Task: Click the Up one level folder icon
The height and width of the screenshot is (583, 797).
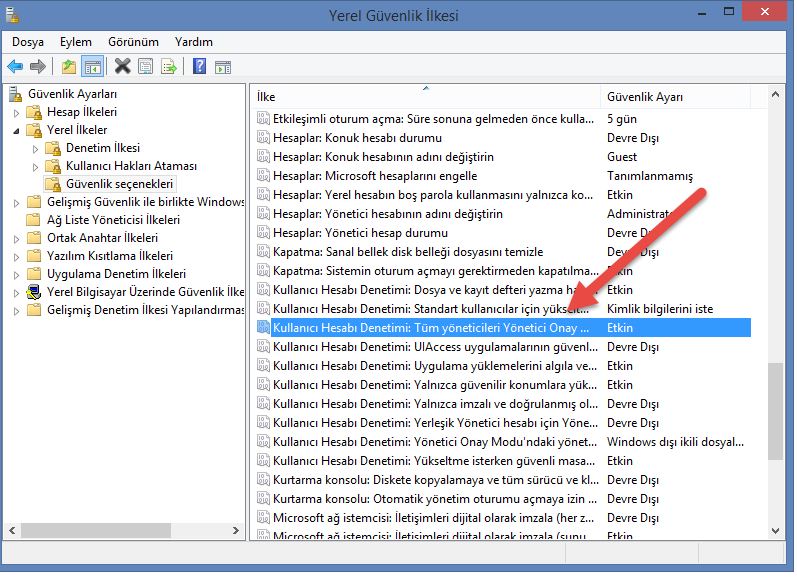Action: click(x=69, y=67)
